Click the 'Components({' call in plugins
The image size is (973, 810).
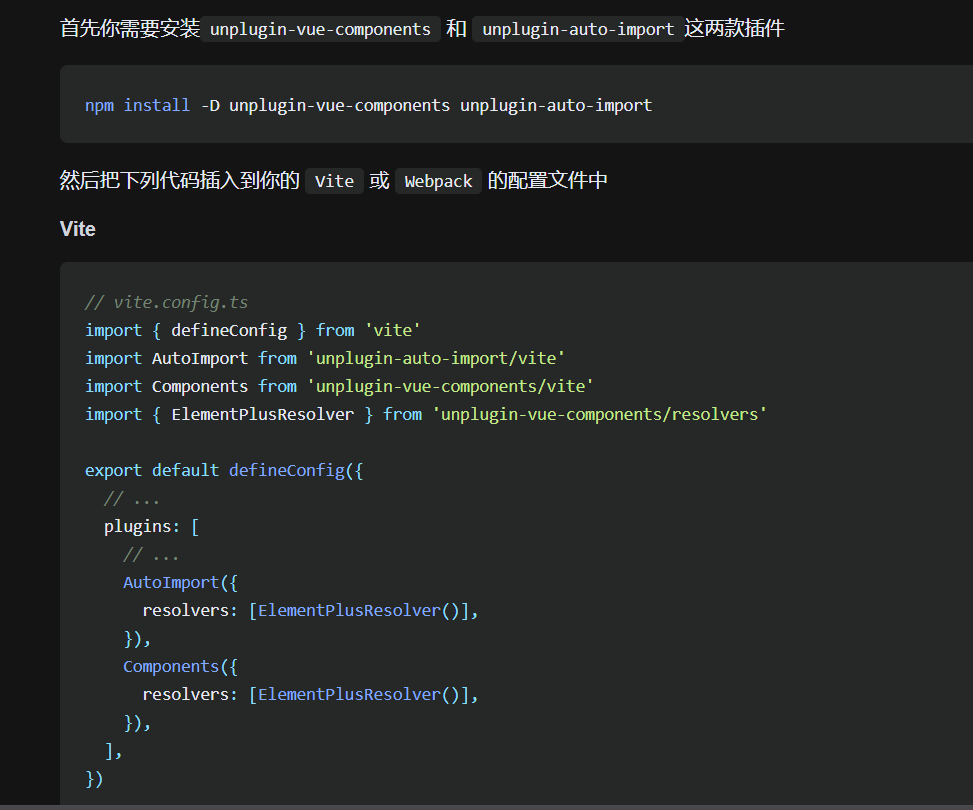[180, 666]
